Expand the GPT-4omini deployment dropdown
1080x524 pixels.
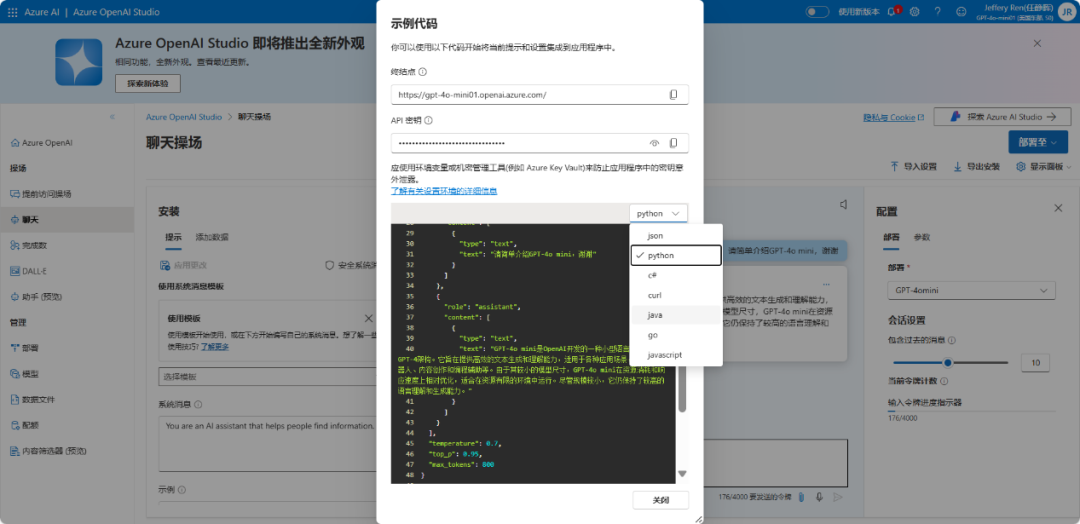(x=969, y=291)
